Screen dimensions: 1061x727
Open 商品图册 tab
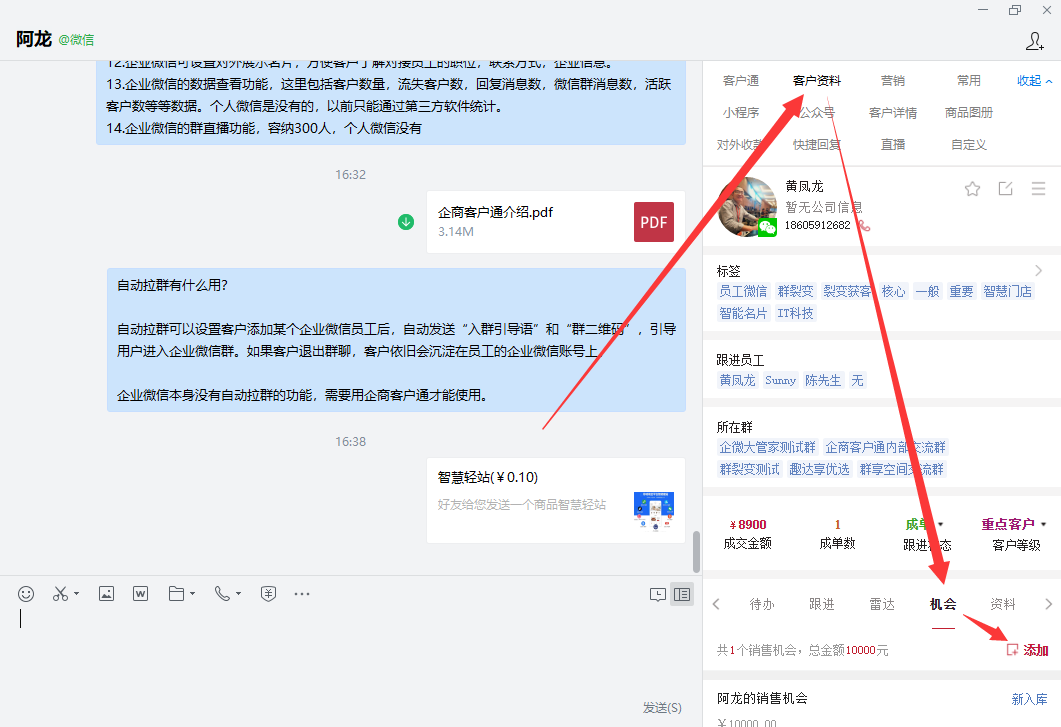pos(968,112)
